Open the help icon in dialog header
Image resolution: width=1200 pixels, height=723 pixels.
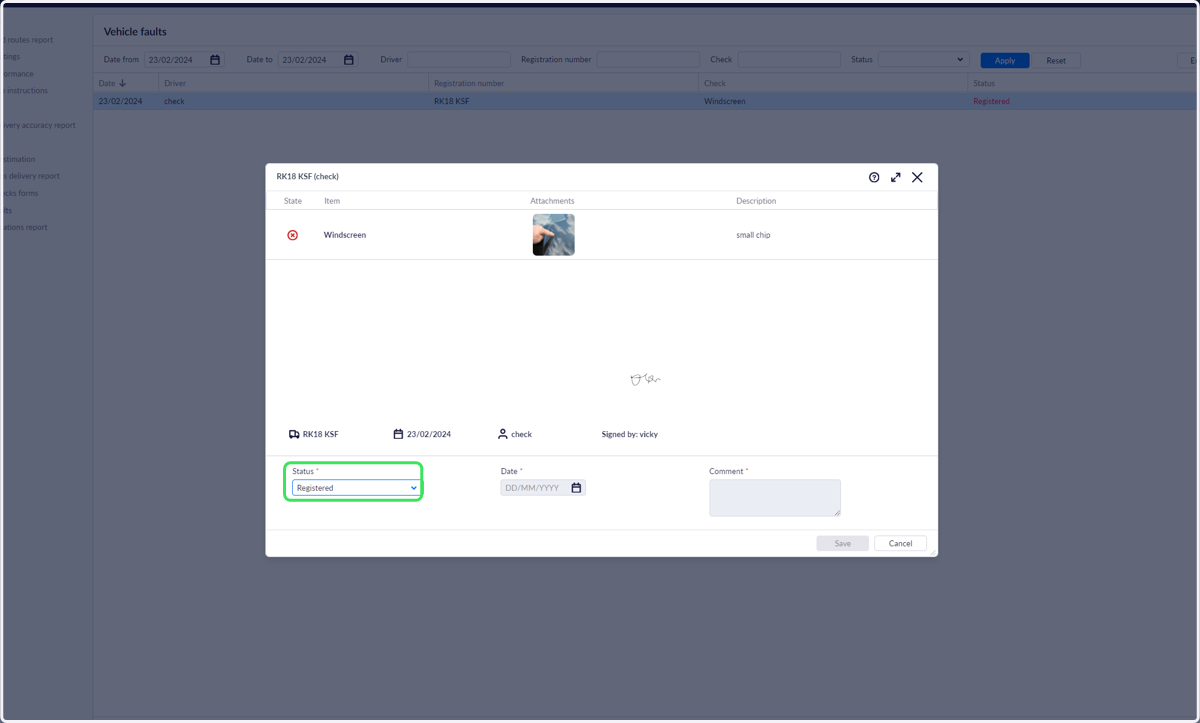click(874, 177)
